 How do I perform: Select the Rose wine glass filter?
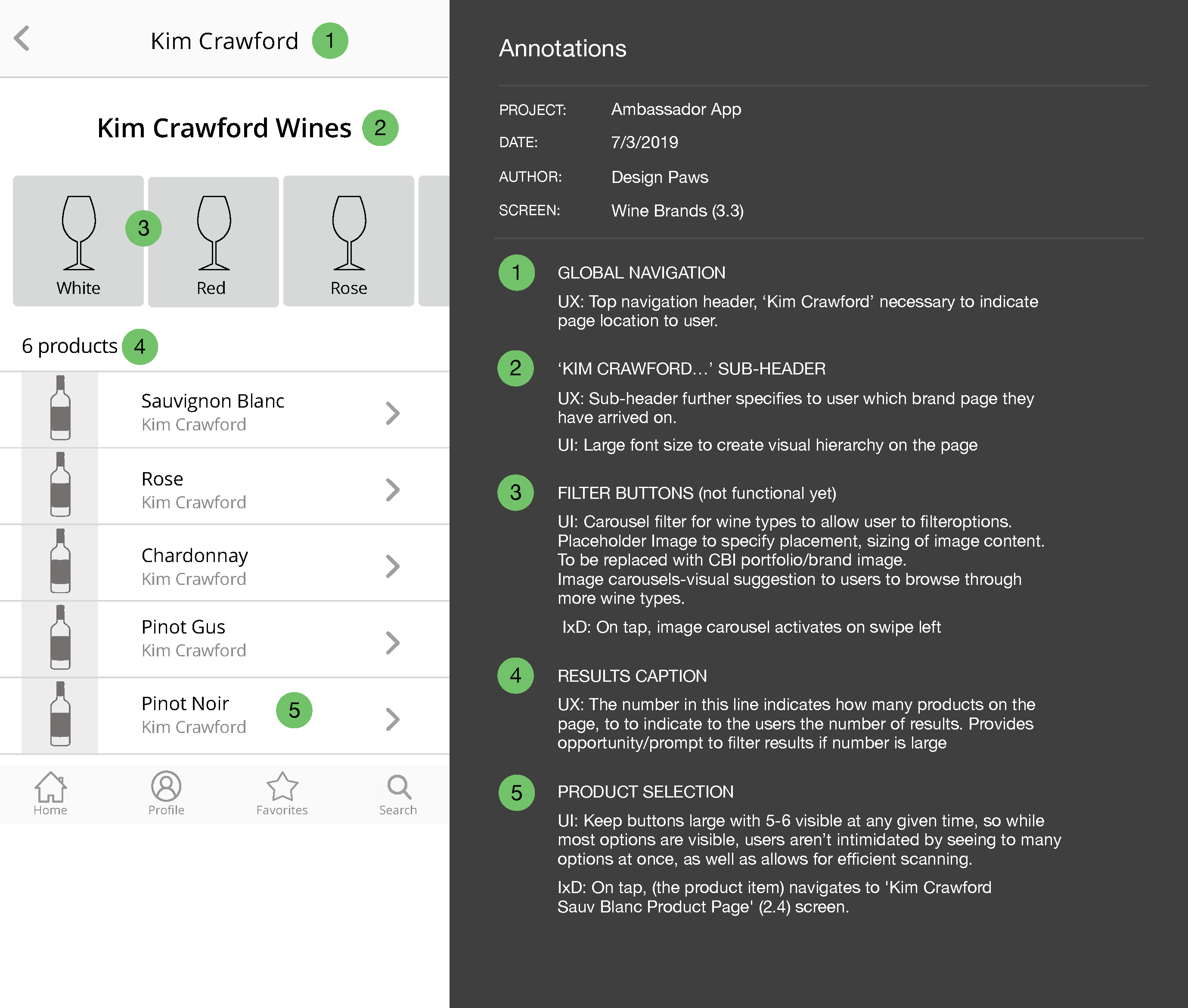tap(349, 241)
